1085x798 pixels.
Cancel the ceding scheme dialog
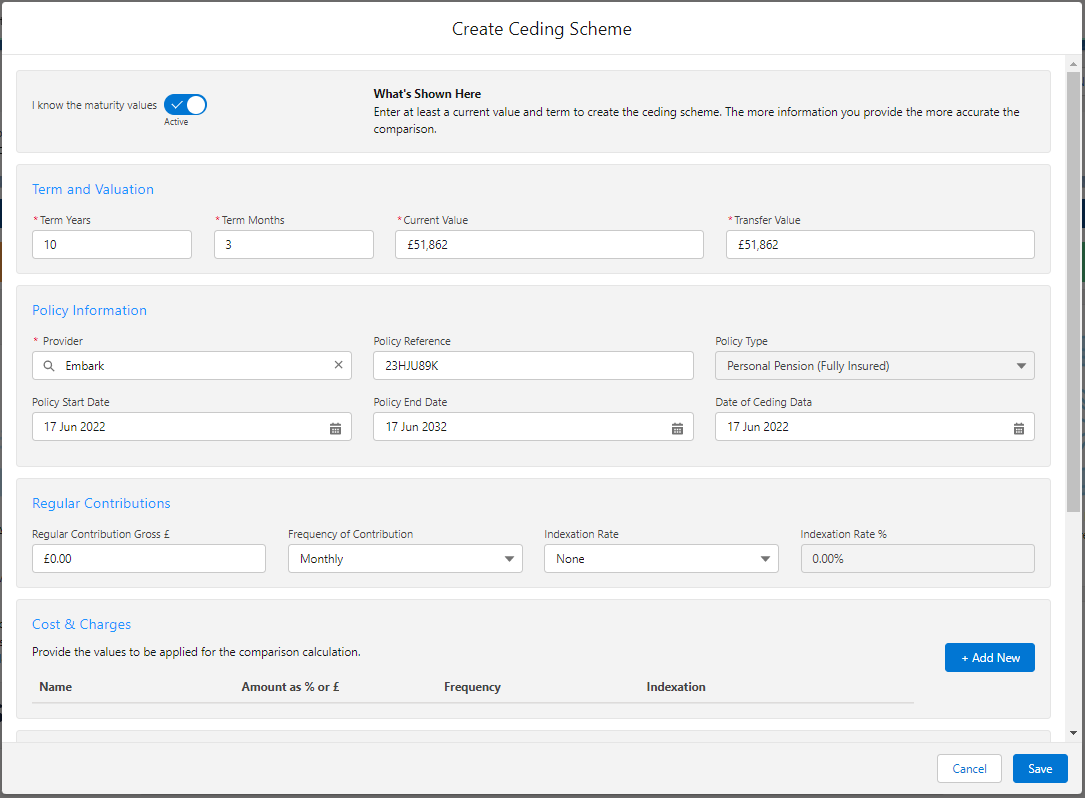969,768
